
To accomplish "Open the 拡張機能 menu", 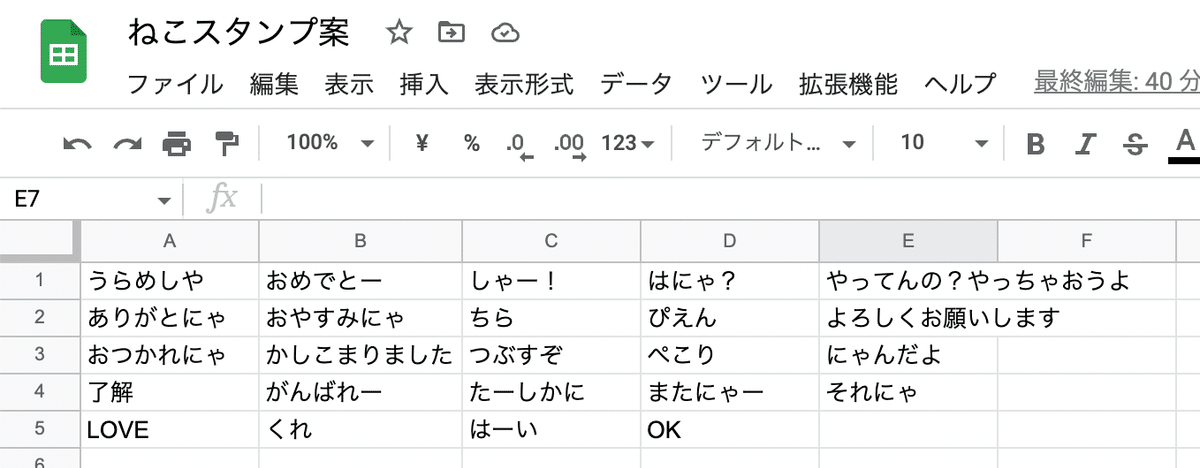I will coord(848,84).
